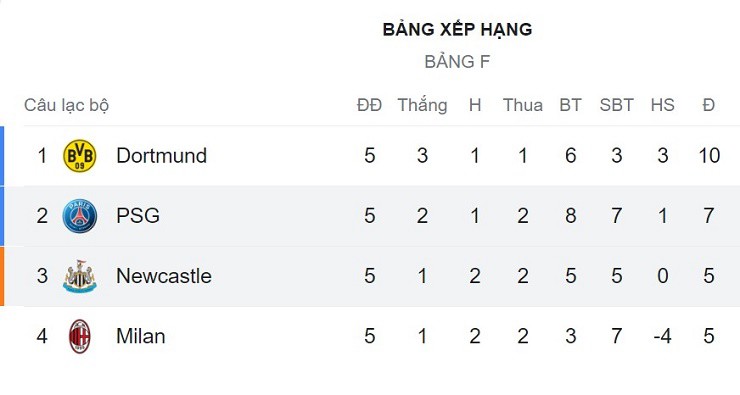This screenshot has height=395, width=740.
Task: Click the Newcastle club crest
Action: click(80, 276)
